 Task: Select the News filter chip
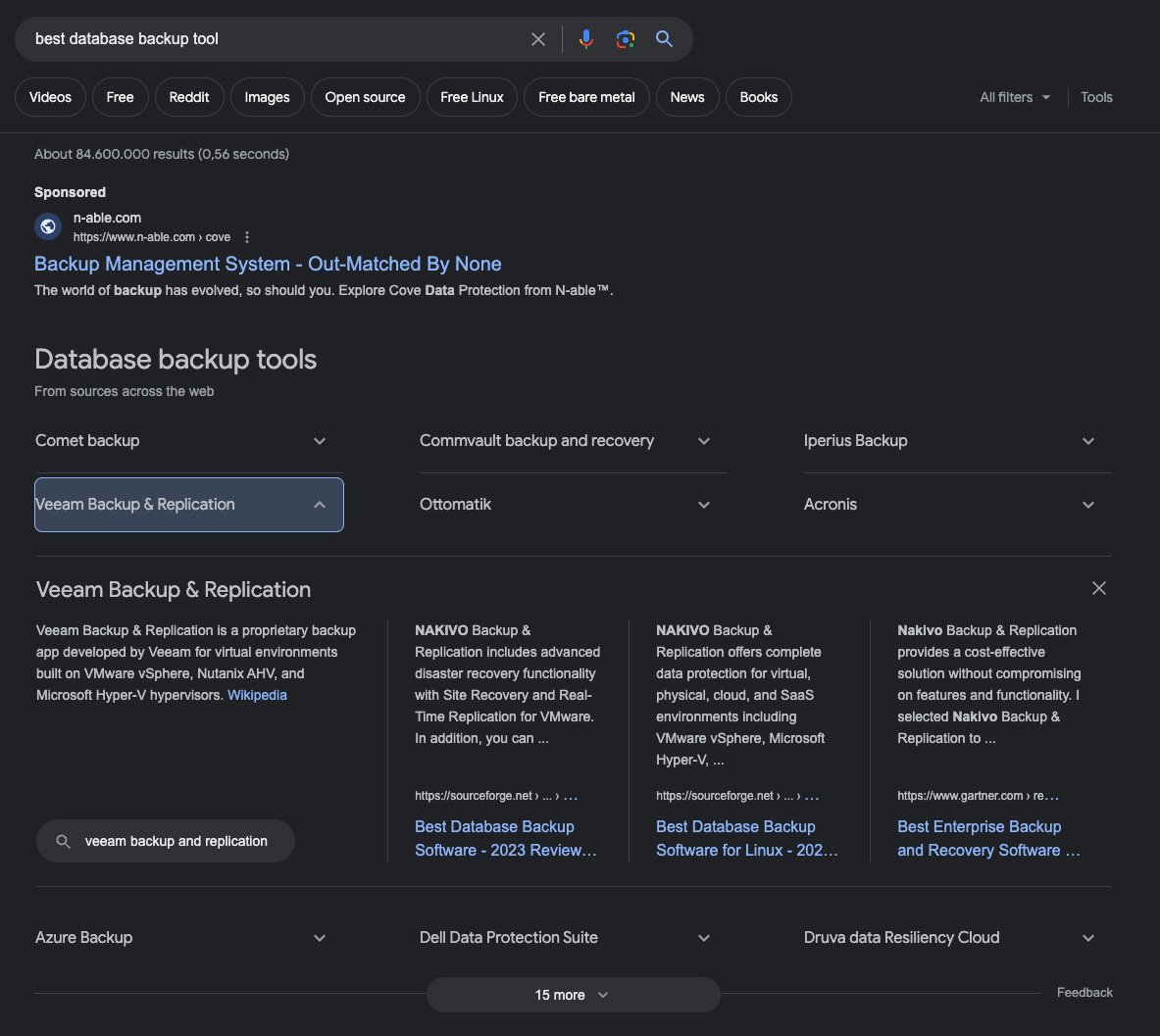(687, 97)
